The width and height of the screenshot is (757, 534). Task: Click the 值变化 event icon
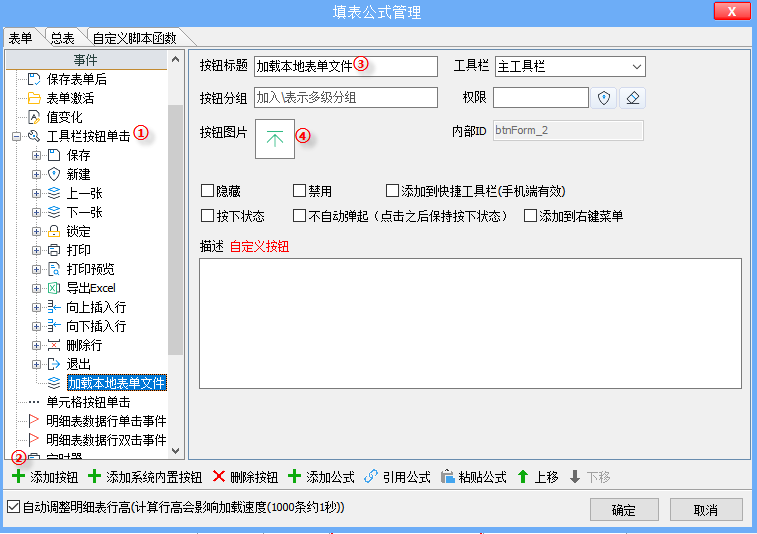tap(34, 117)
